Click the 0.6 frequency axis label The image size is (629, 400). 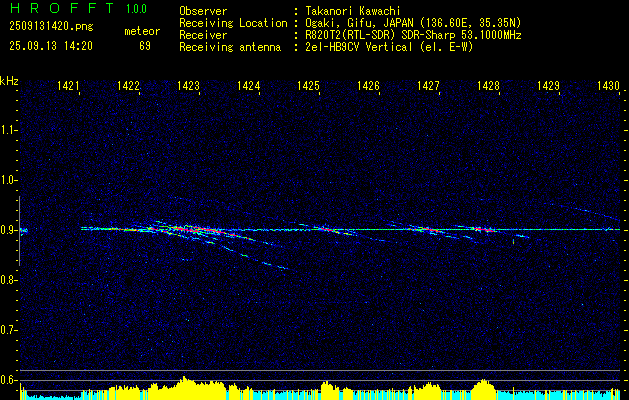pyautogui.click(x=7, y=380)
